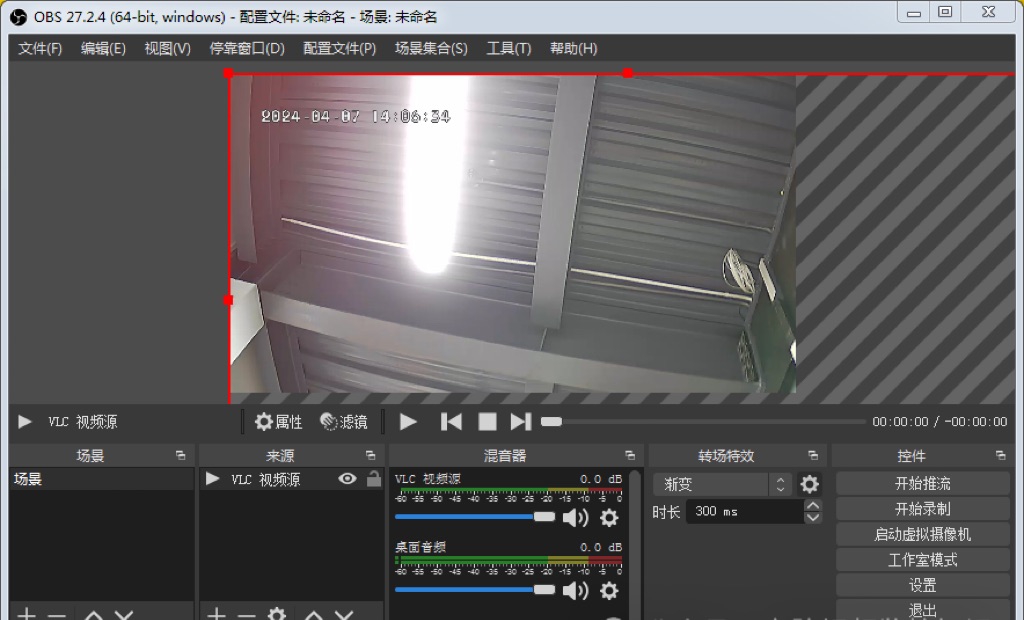Mute the VLC 视频源 mixer channel
1024x620 pixels.
(575, 517)
